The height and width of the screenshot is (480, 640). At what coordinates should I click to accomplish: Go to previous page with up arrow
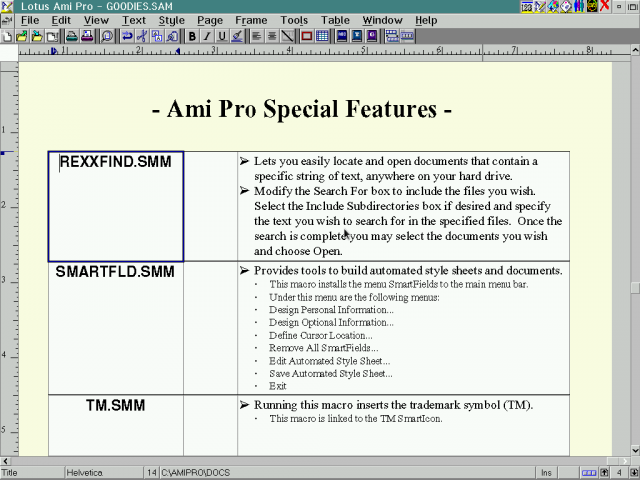(x=604, y=473)
